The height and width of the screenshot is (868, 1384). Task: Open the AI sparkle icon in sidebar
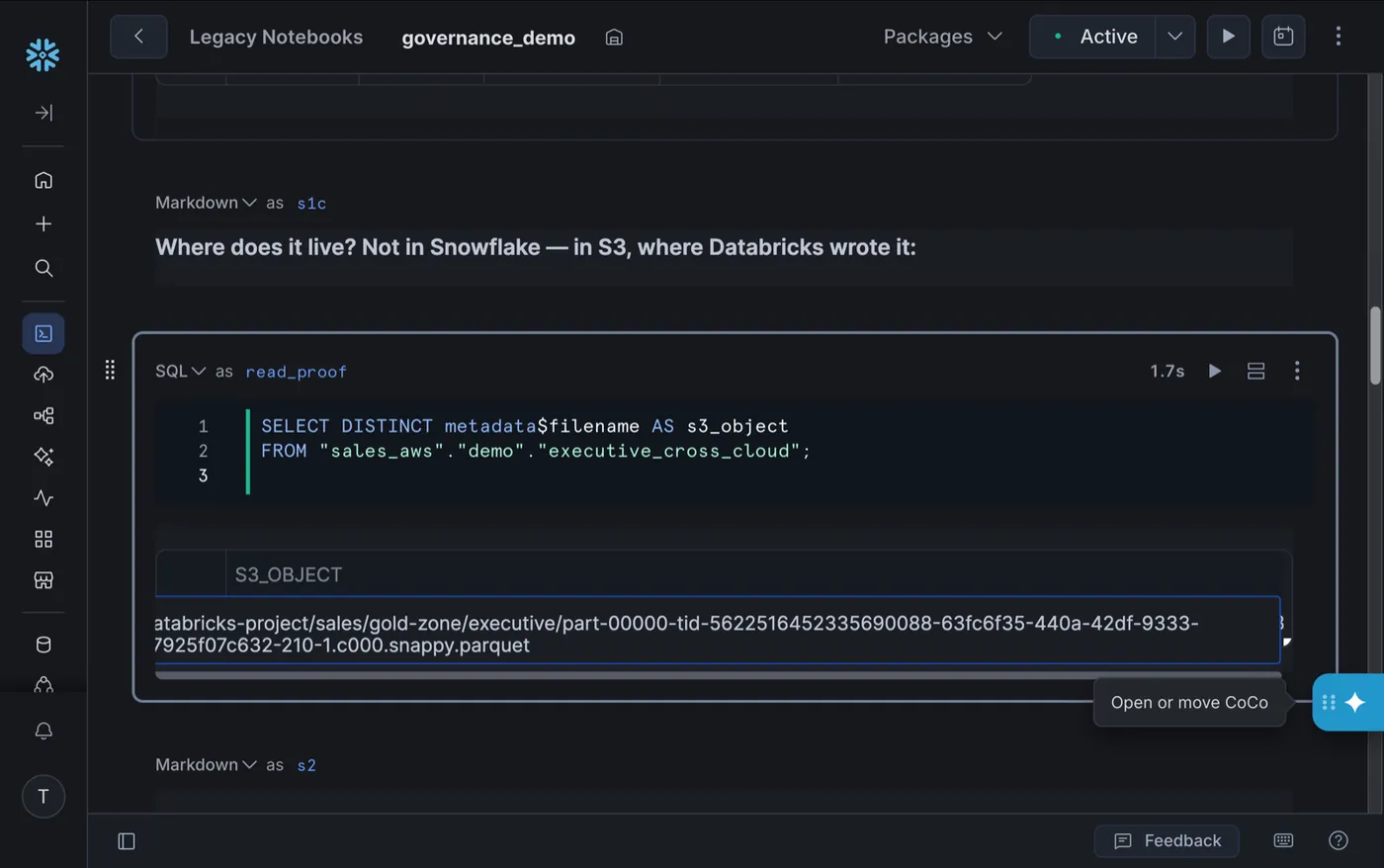[43, 456]
